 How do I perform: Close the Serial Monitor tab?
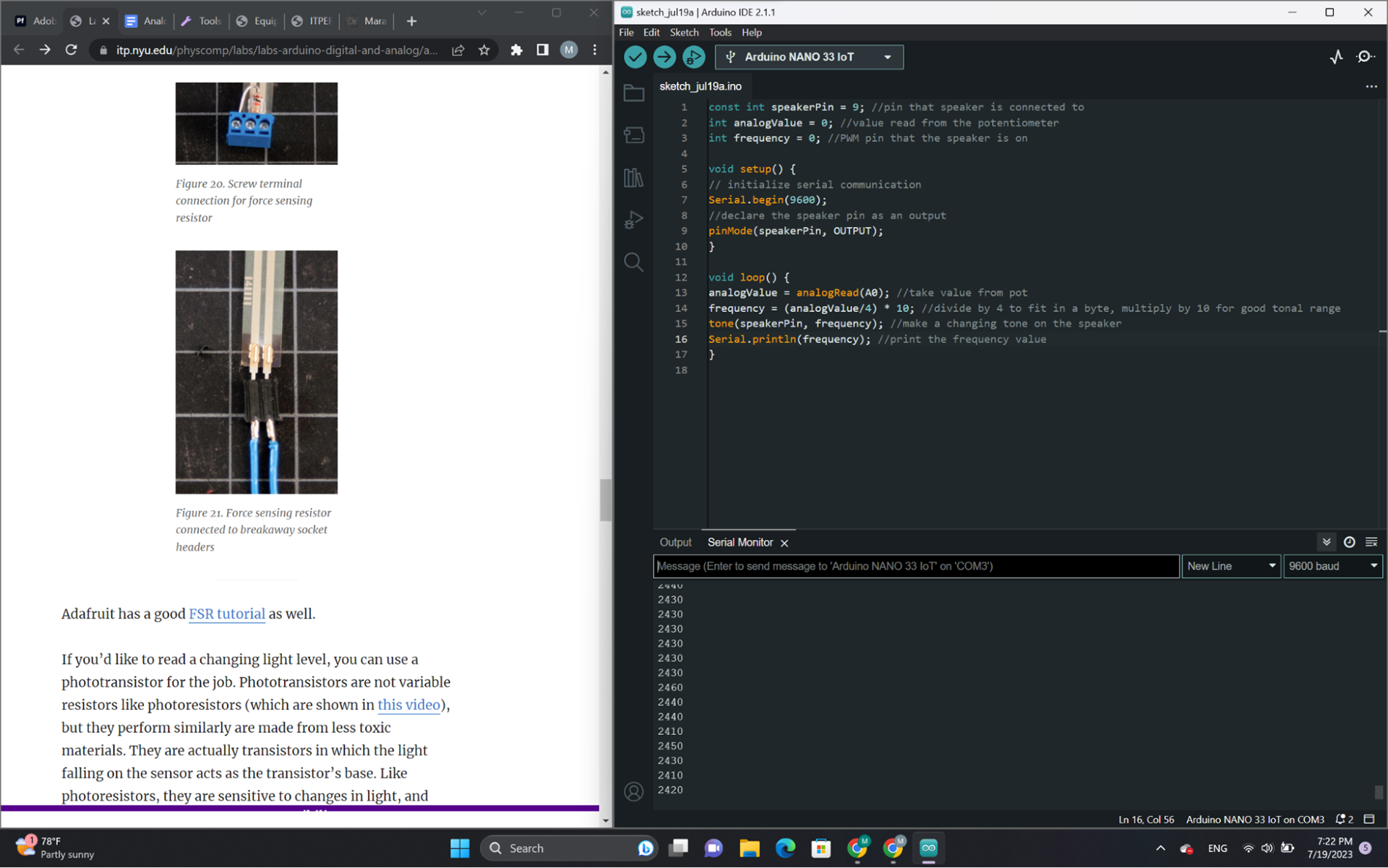tap(784, 543)
